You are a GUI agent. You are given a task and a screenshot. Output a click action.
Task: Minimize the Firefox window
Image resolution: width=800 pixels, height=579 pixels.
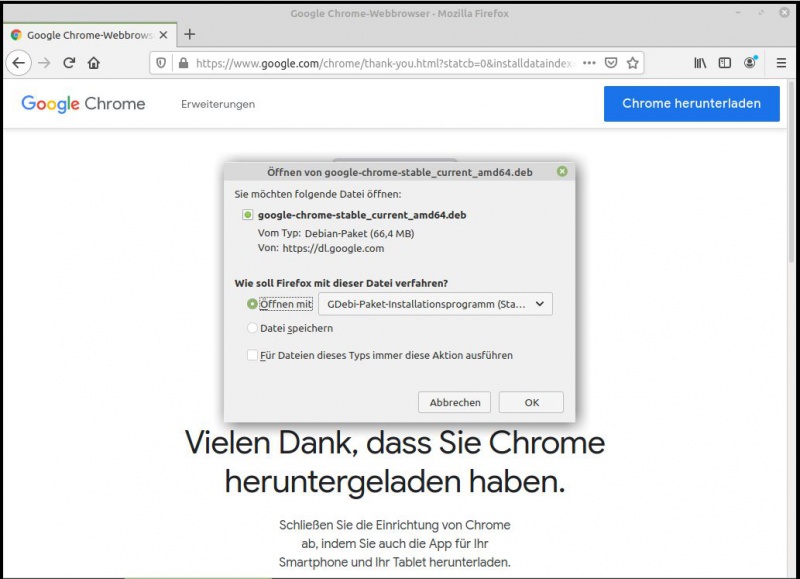tap(738, 12)
